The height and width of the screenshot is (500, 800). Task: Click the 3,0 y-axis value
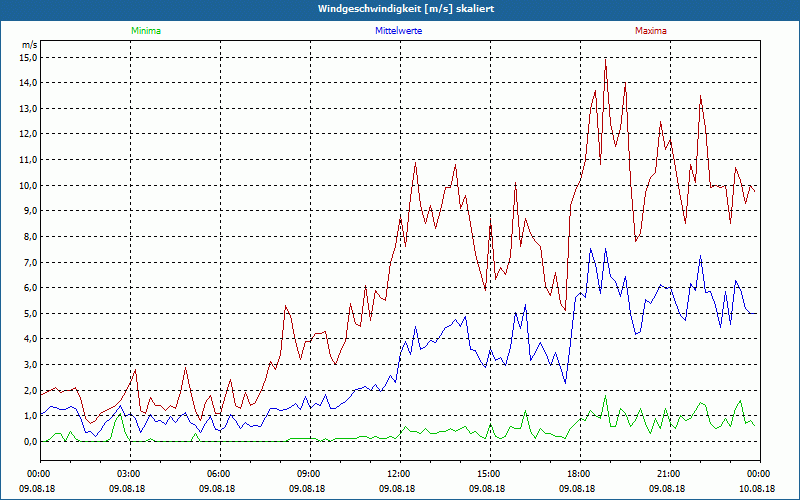click(x=30, y=364)
